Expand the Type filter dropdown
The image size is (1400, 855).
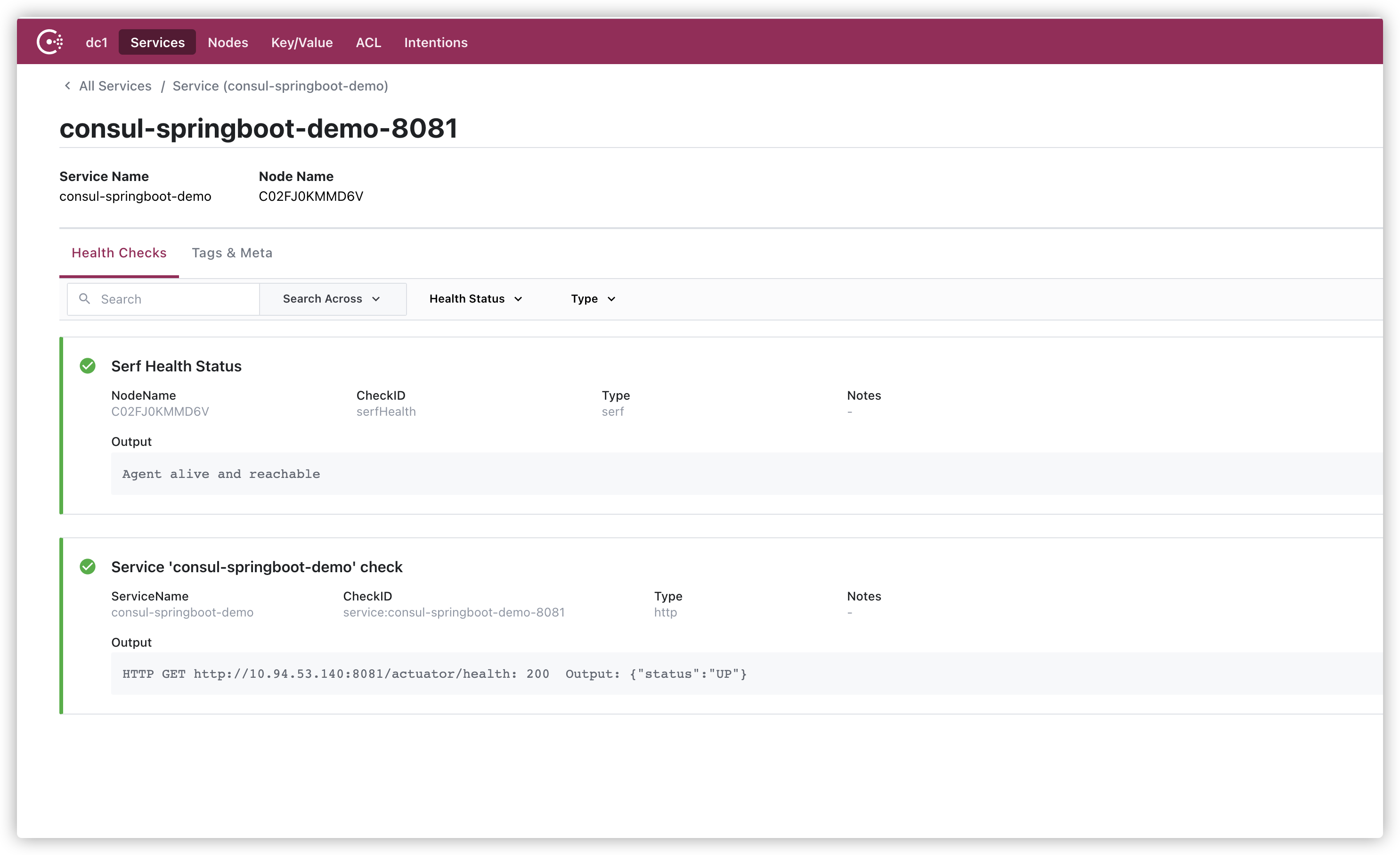pyautogui.click(x=593, y=299)
